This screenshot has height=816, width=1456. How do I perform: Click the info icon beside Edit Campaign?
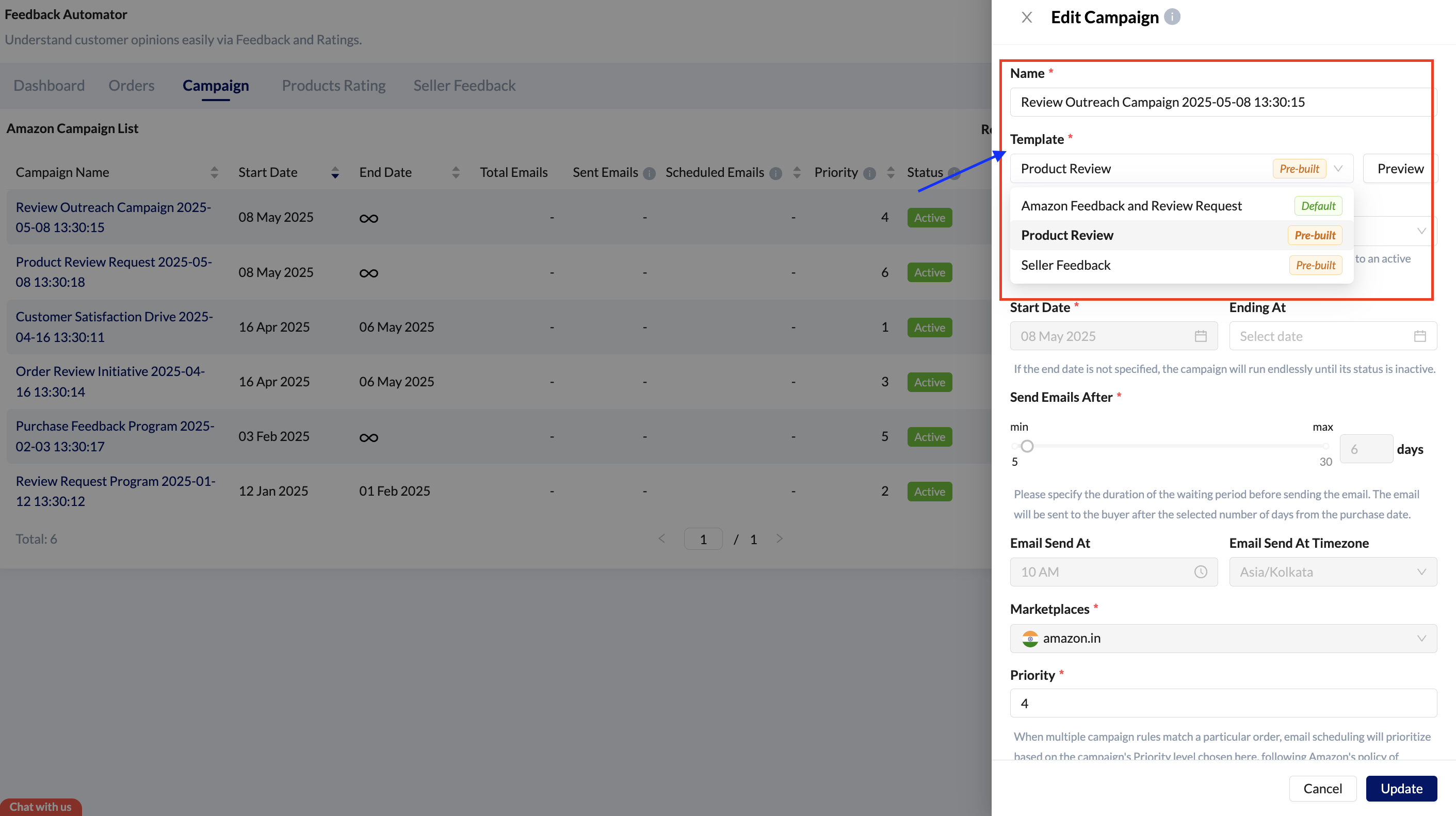[1172, 17]
